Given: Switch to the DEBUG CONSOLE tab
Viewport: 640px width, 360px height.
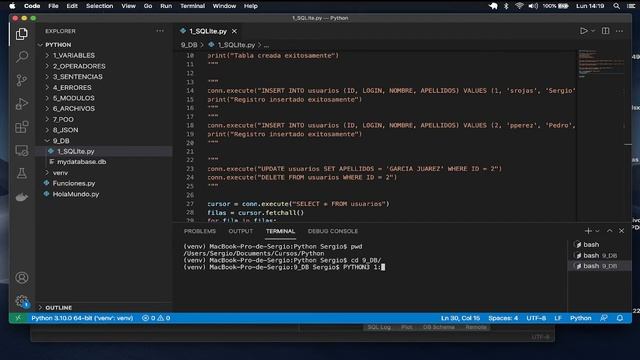Looking at the screenshot, I should (333, 231).
